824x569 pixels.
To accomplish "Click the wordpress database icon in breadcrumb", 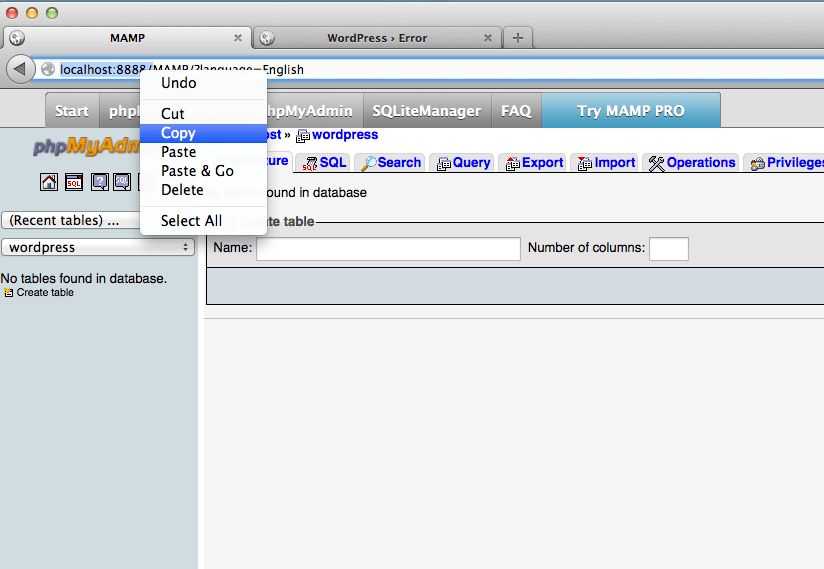I will [x=303, y=136].
